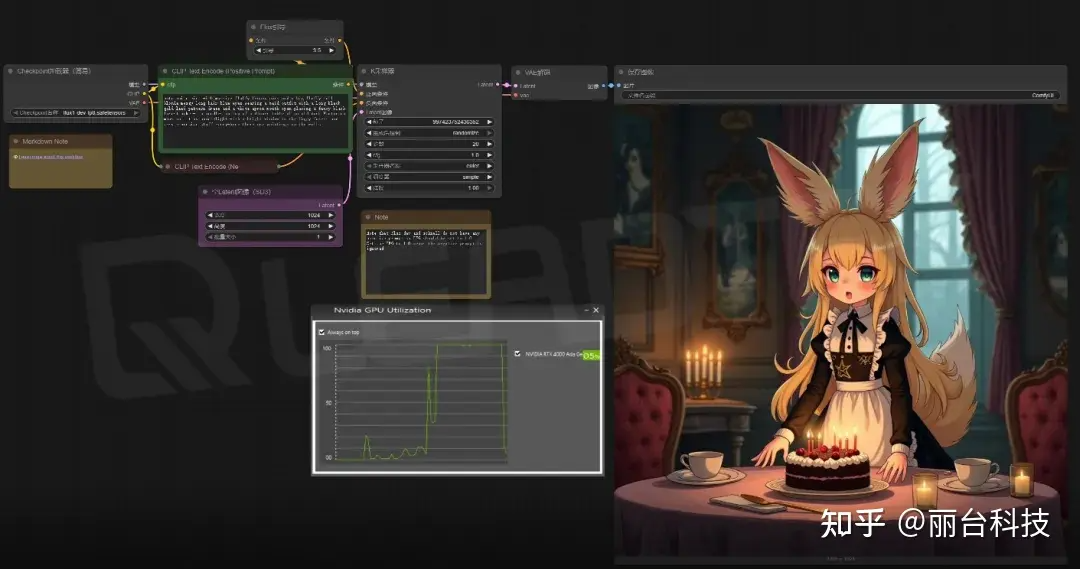The height and width of the screenshot is (569, 1080).
Task: Collapse the Markdown Note node via its dot
Action: click(16, 141)
